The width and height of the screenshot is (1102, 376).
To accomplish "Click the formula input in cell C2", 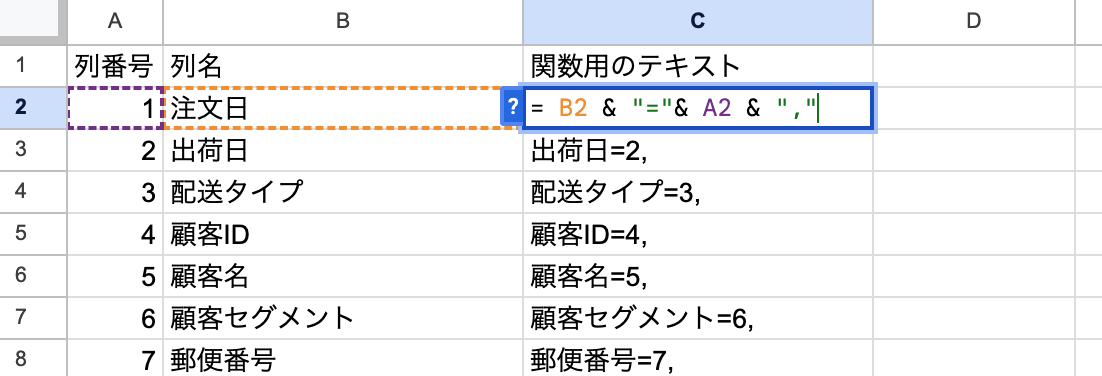I will [x=698, y=108].
